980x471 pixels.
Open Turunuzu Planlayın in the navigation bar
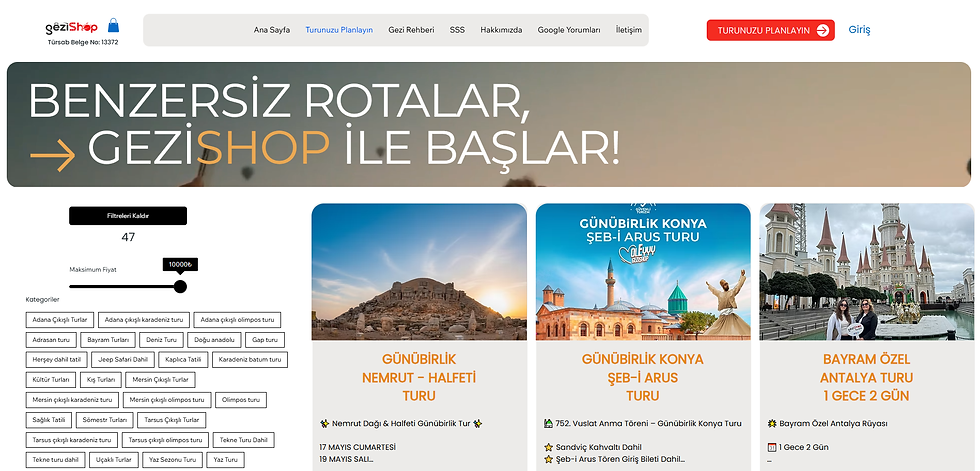click(339, 30)
